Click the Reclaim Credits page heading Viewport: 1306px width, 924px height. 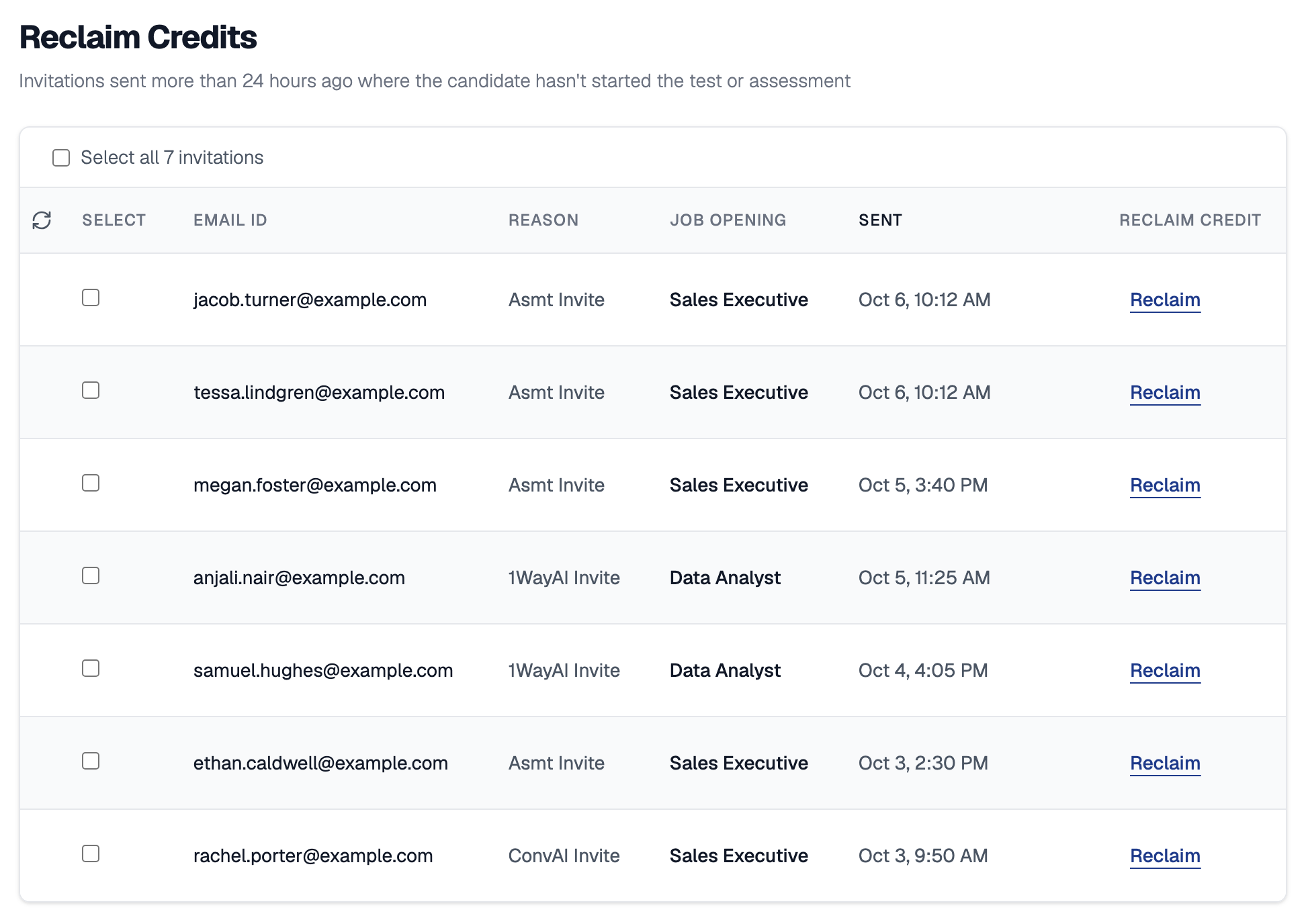point(138,37)
